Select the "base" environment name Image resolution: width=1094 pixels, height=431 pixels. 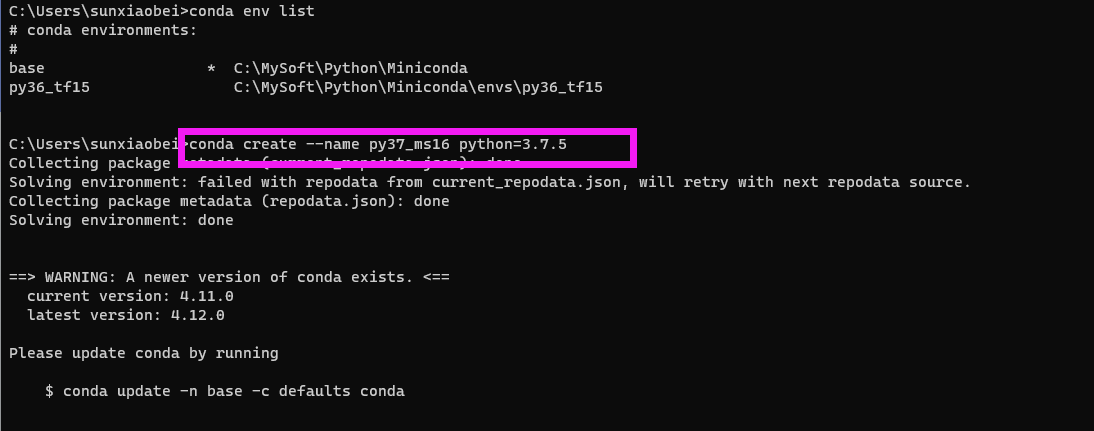point(27,68)
